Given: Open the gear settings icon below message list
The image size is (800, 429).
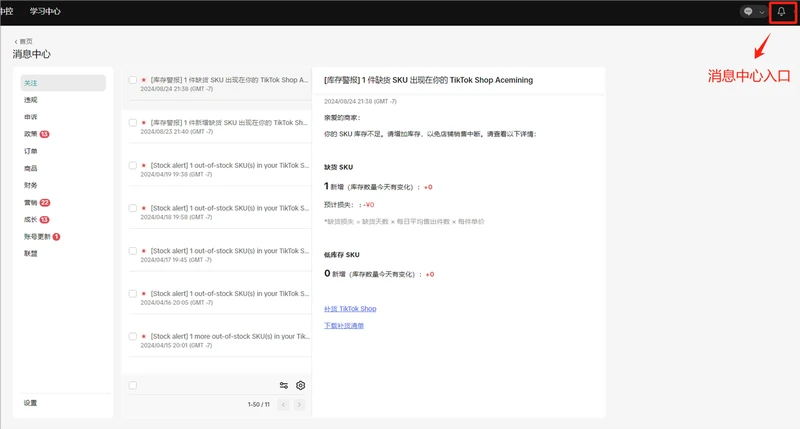Looking at the screenshot, I should tap(300, 385).
